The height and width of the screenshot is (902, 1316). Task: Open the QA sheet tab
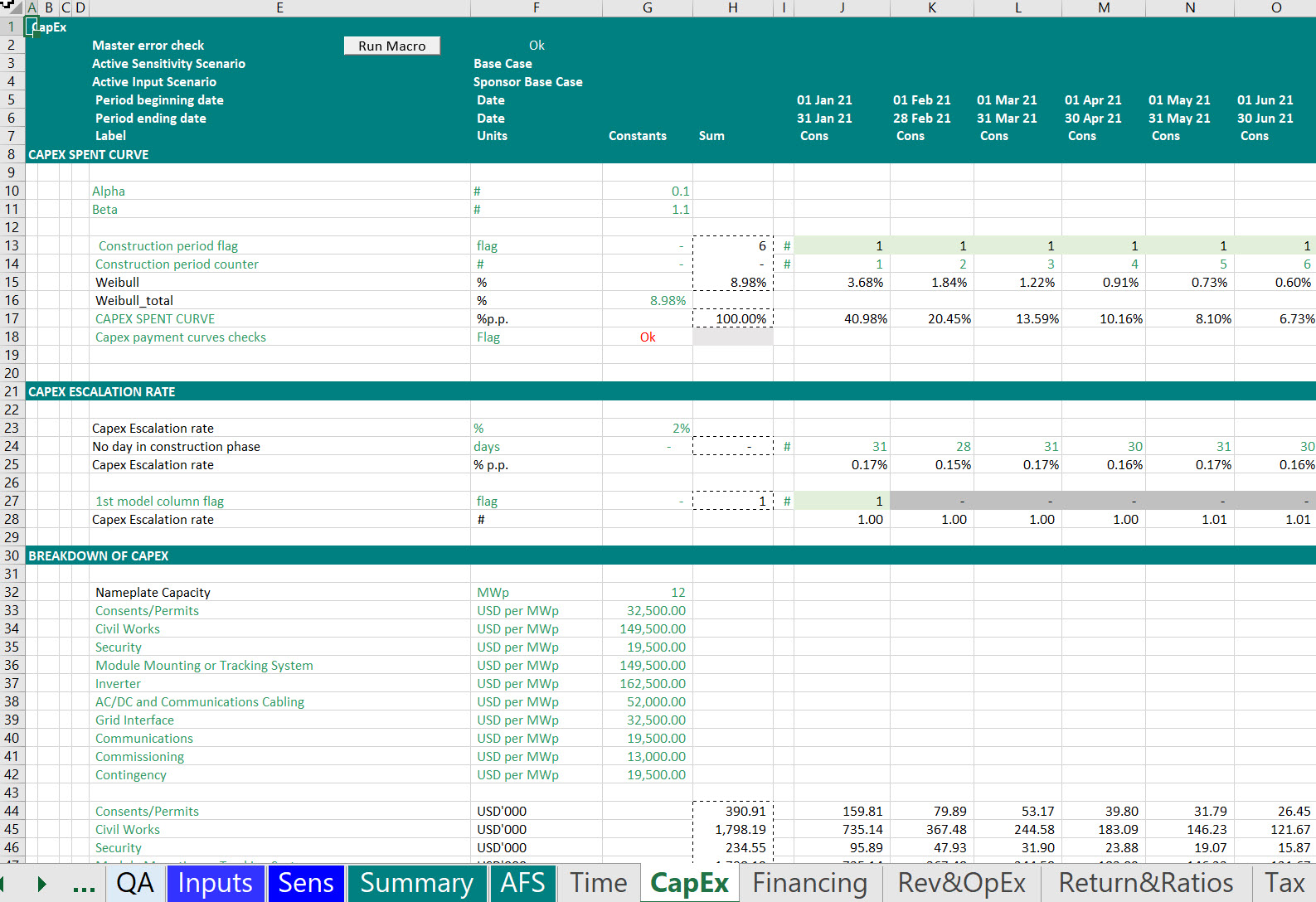pos(135,883)
